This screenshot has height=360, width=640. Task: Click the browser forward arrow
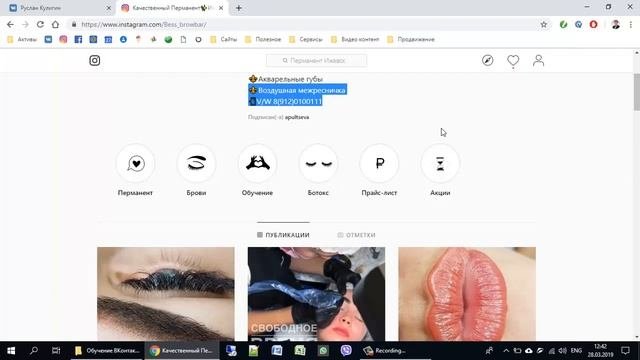tap(25, 24)
